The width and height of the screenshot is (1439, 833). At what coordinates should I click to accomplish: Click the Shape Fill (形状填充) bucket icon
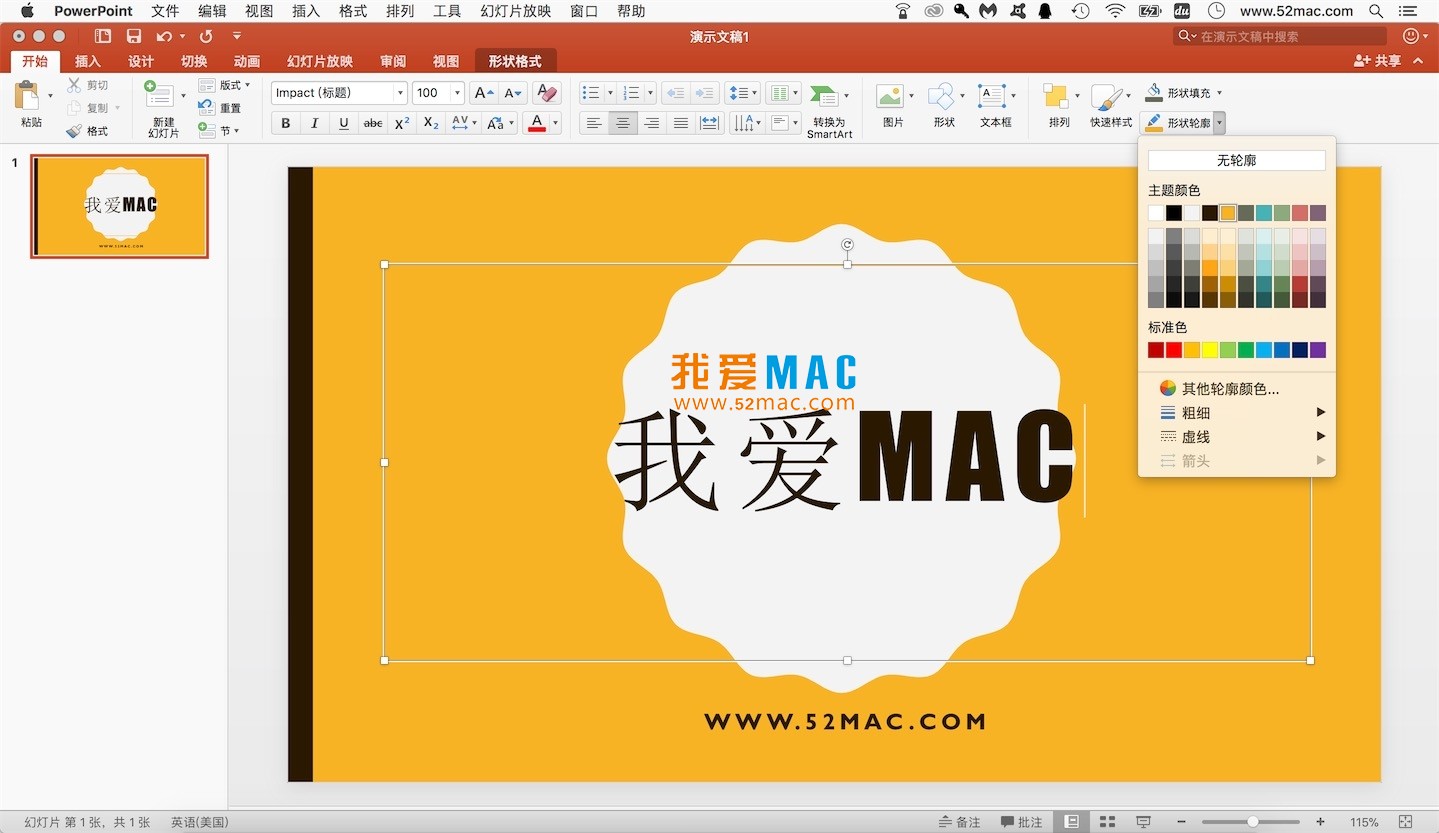tap(1154, 93)
